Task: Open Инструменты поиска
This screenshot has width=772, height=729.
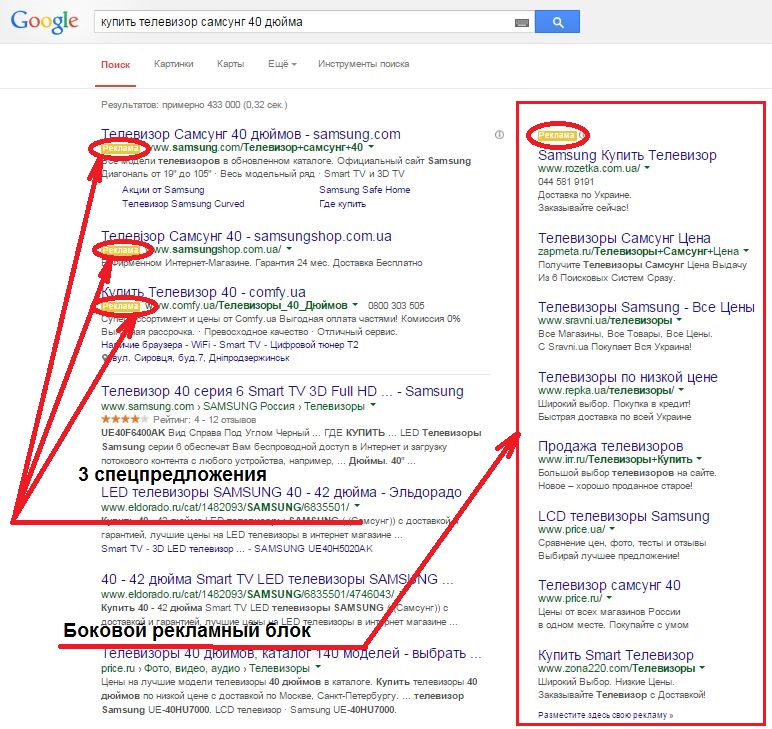Action: pyautogui.click(x=363, y=64)
